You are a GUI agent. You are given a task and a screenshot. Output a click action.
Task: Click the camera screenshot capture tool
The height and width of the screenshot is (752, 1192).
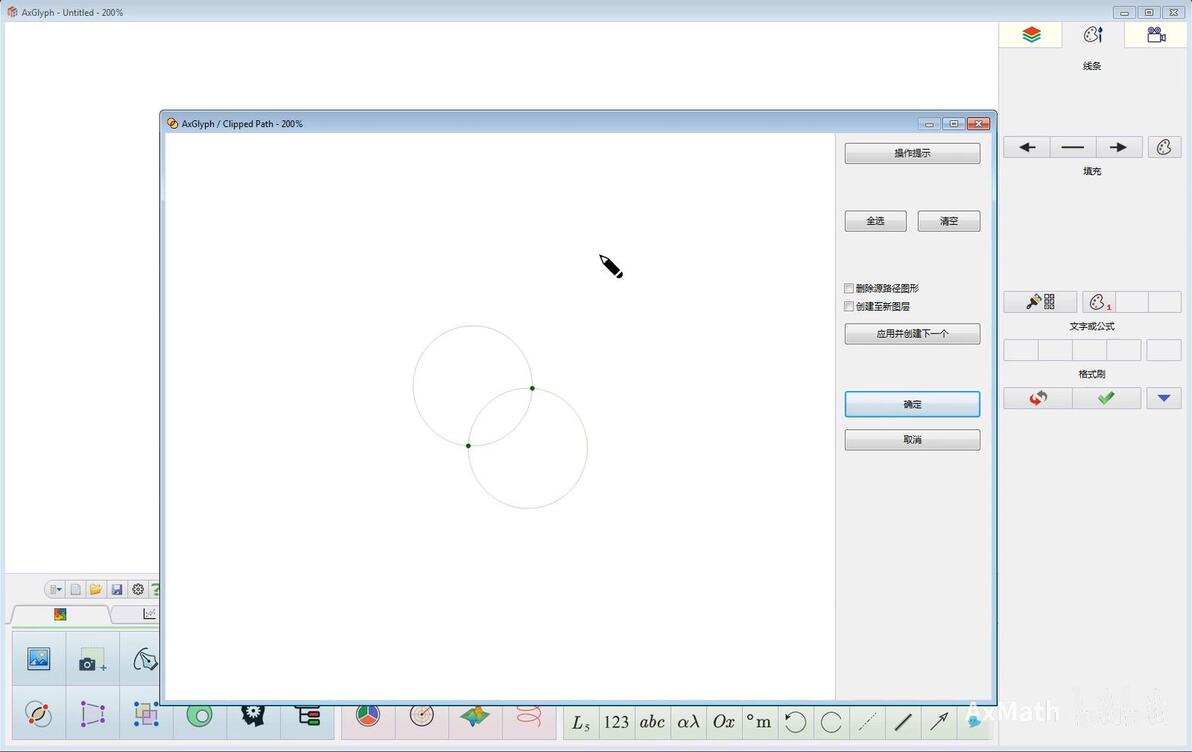pos(92,660)
